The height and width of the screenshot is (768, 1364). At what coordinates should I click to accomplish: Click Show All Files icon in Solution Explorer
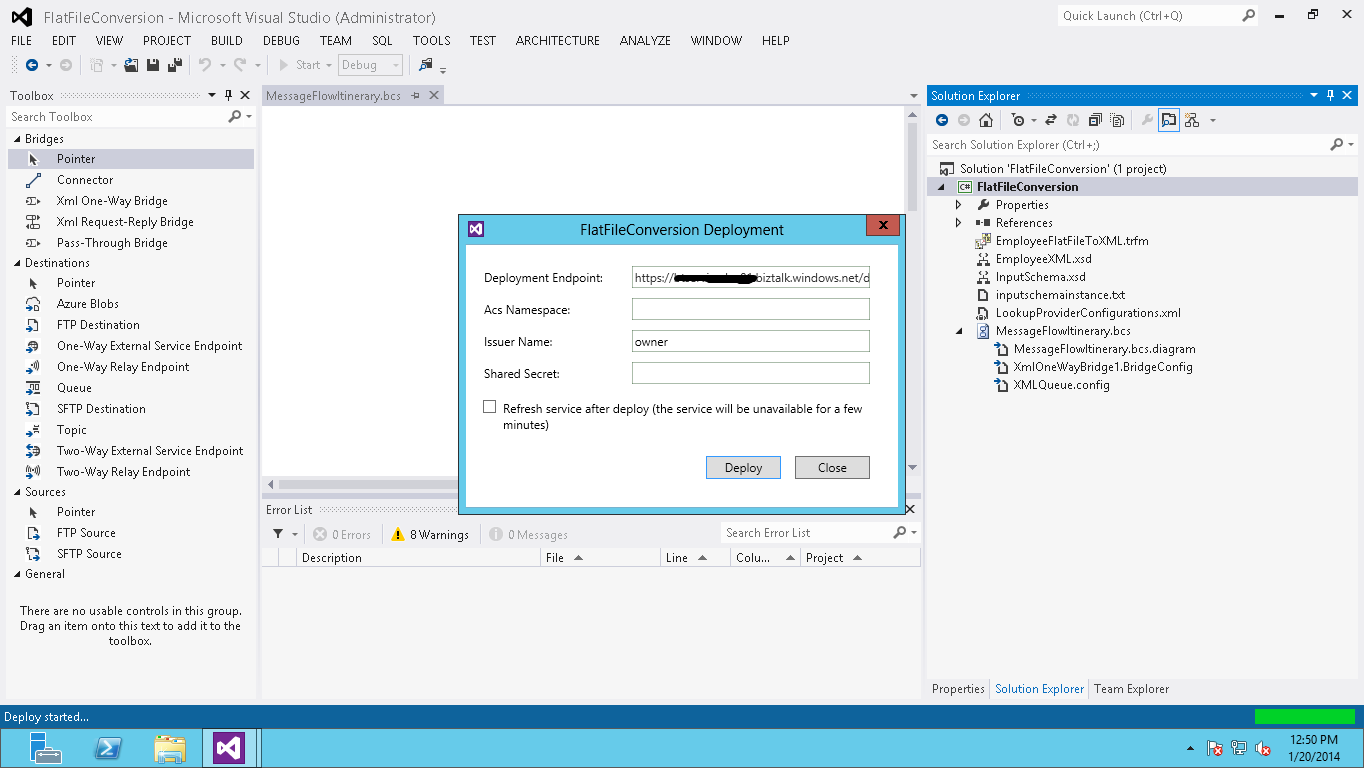click(x=1117, y=120)
